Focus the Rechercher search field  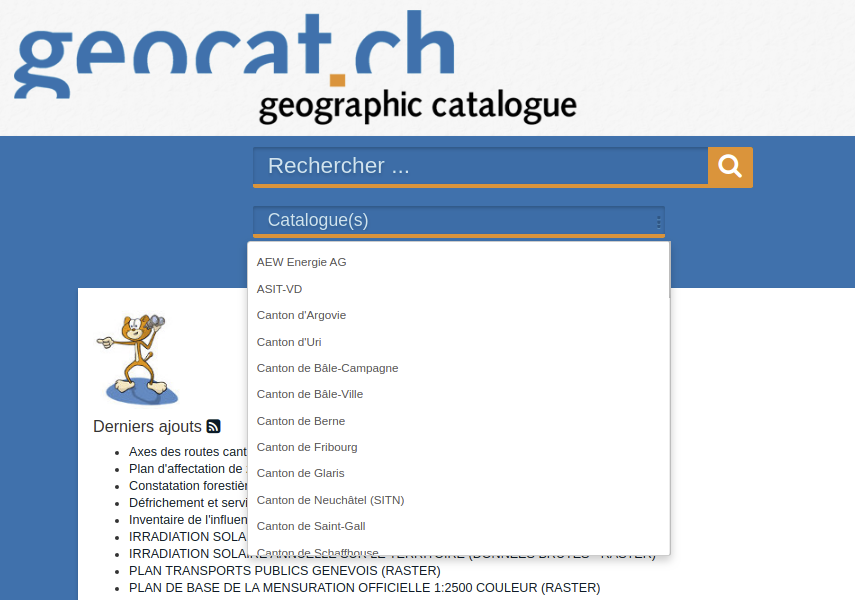point(480,166)
